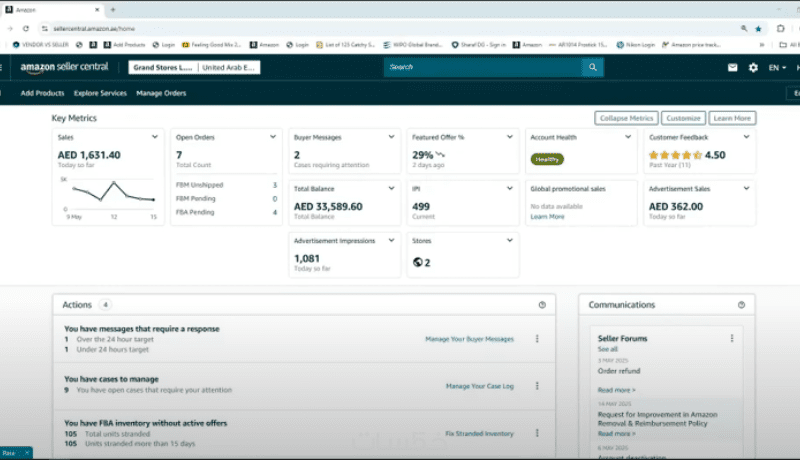Click the browser address bar URL
Image resolution: width=800 pixels, height=460 pixels.
(94, 29)
